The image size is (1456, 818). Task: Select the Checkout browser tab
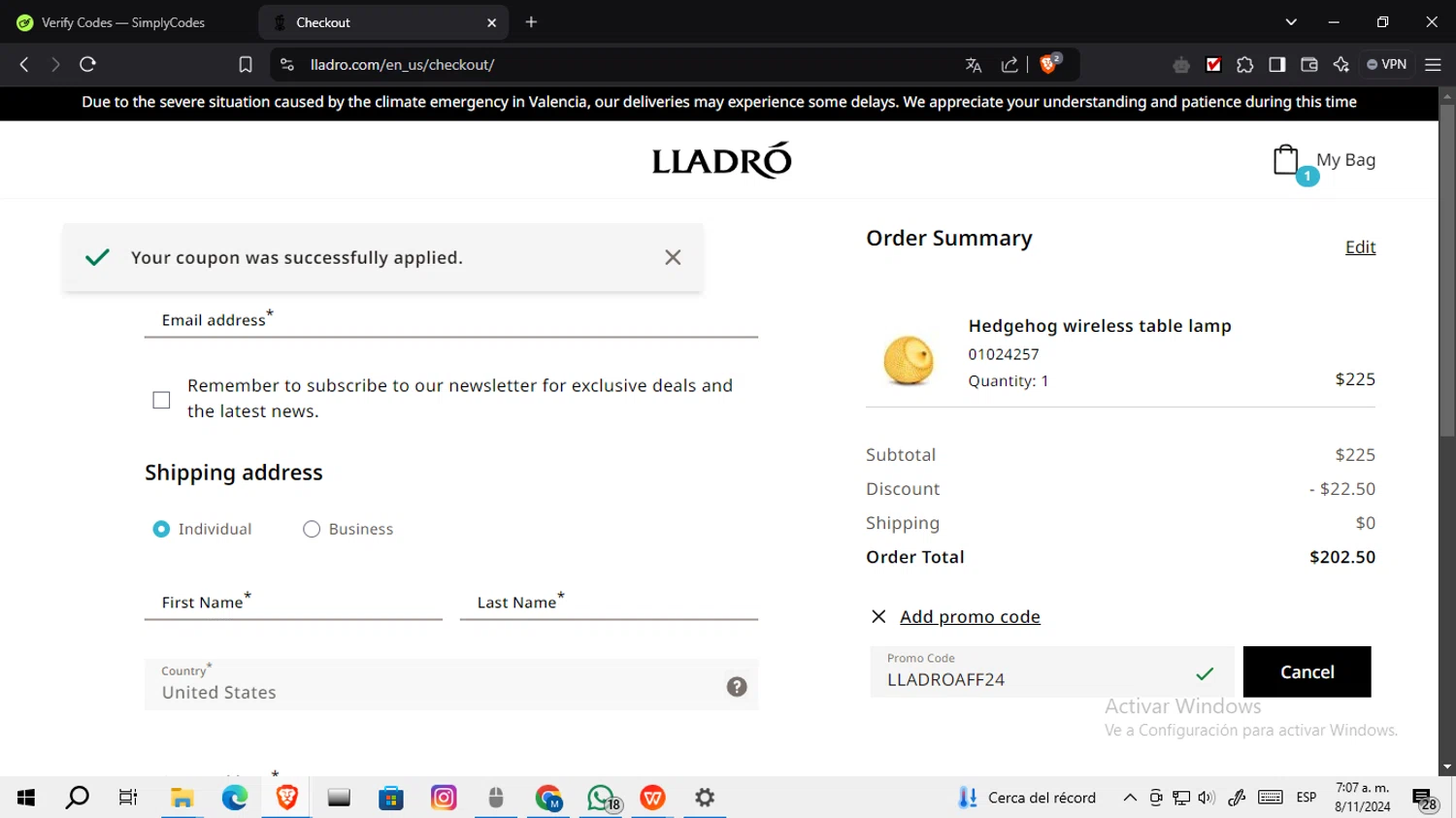tap(383, 22)
